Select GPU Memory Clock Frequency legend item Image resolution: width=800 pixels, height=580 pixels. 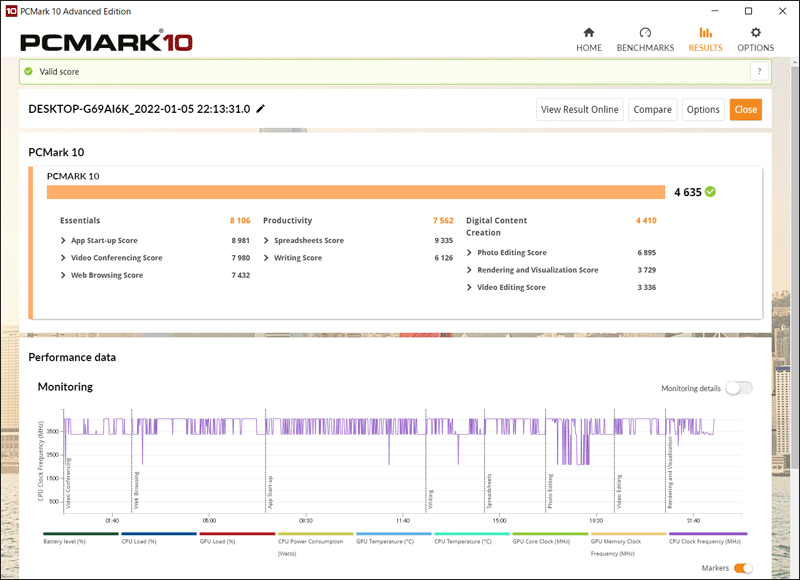(628, 544)
